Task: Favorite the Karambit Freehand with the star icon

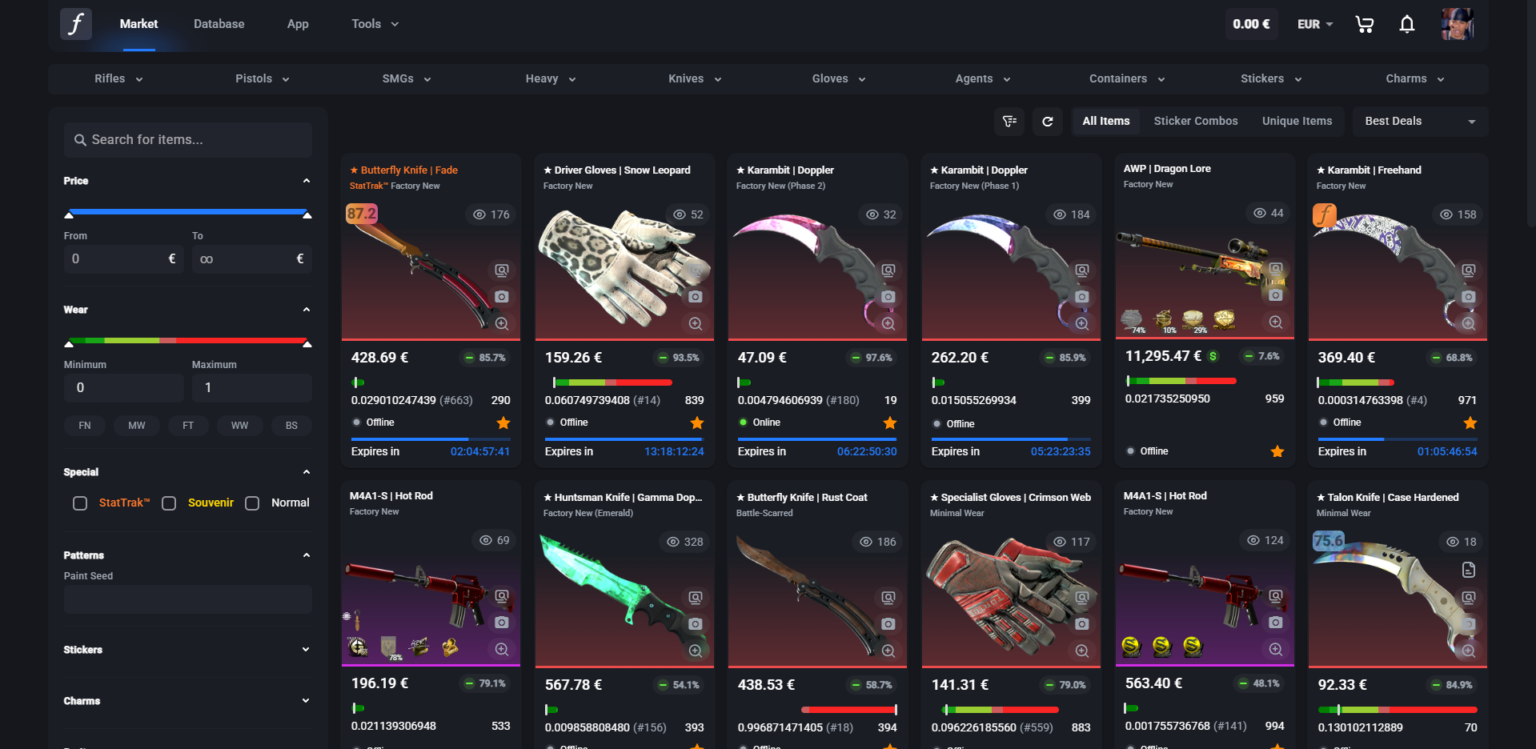Action: point(1470,422)
